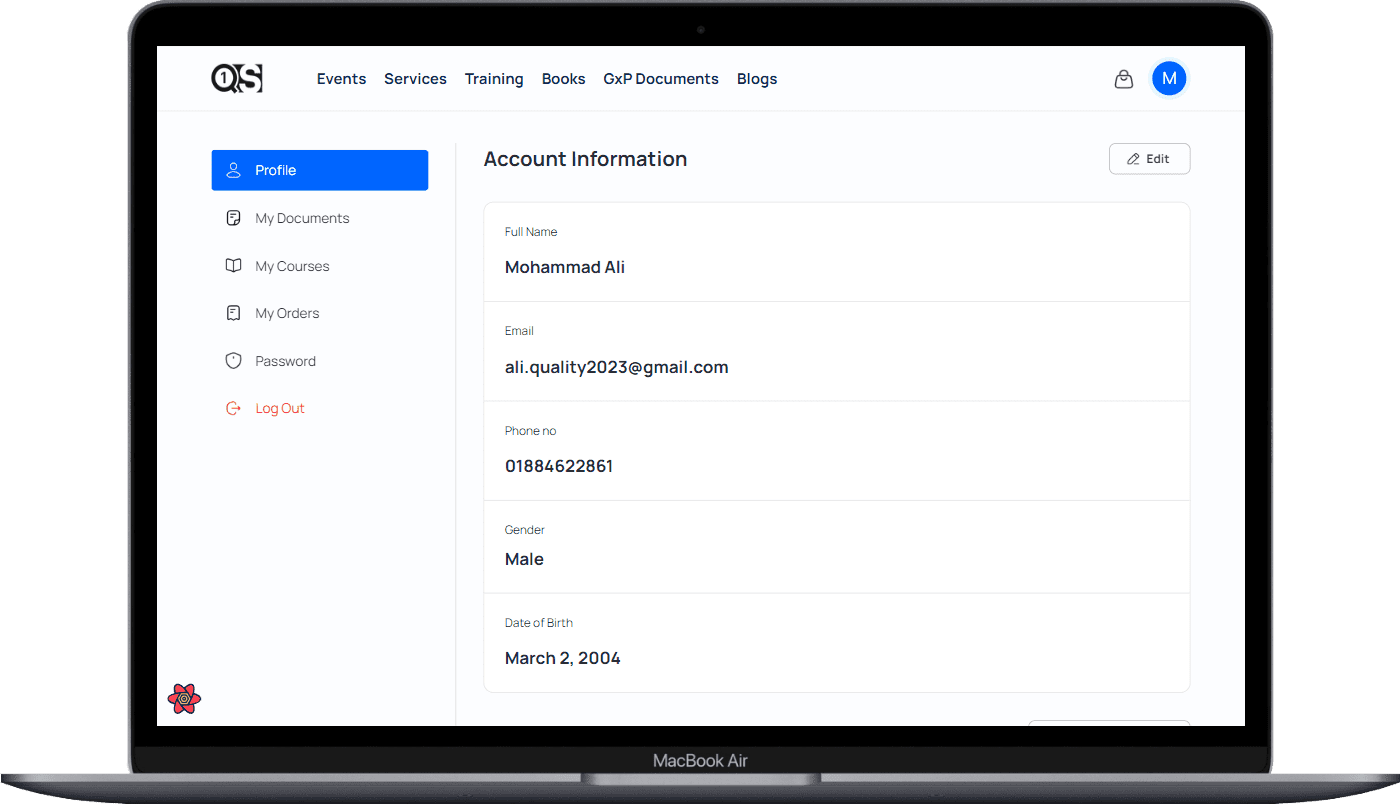Click the Log Out link
Viewport: 1400px width, 804px height.
280,408
